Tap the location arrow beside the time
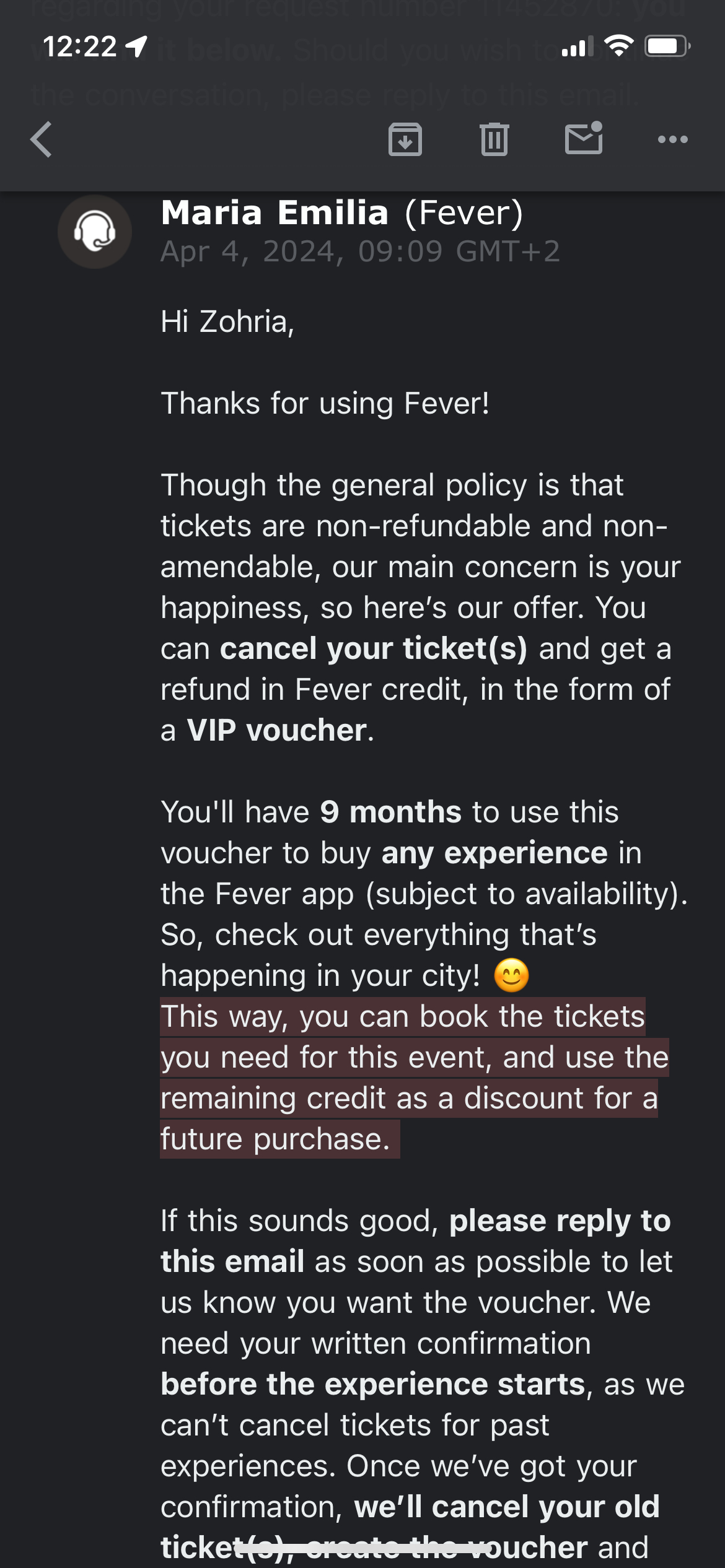 tap(136, 46)
